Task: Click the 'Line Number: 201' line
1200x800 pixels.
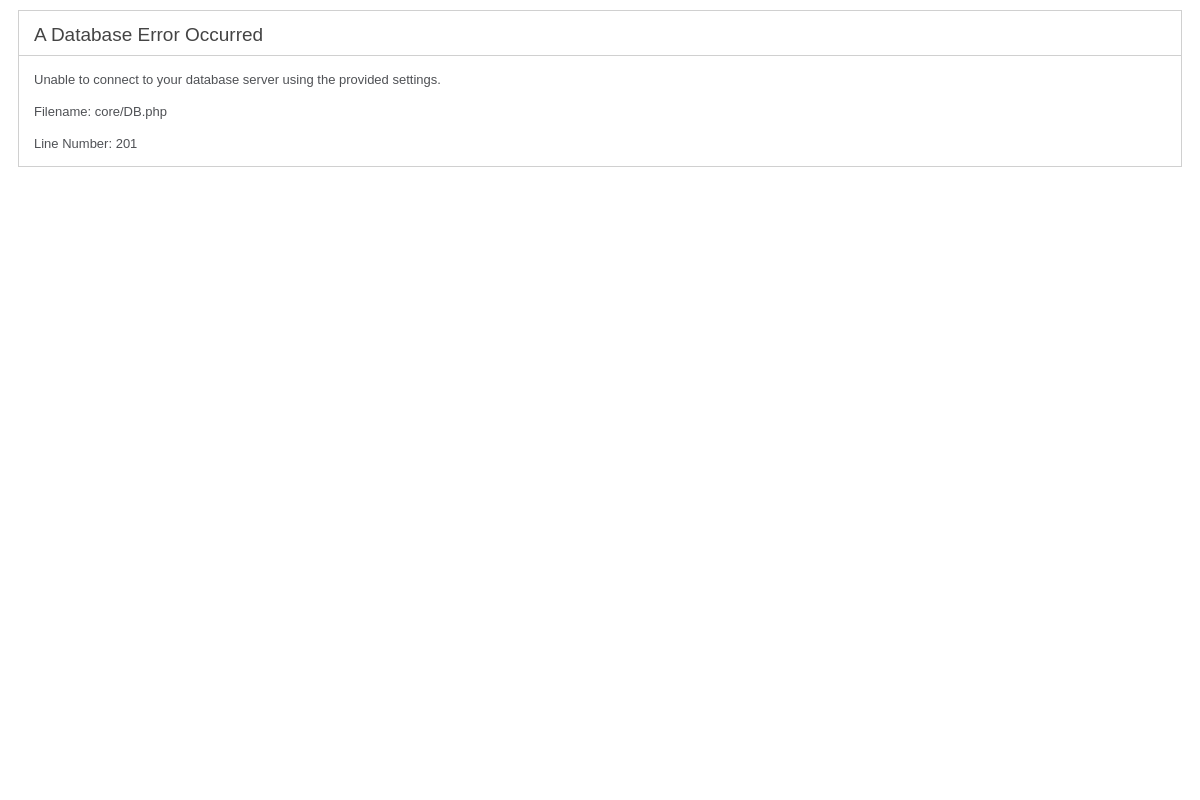Action: (85, 143)
